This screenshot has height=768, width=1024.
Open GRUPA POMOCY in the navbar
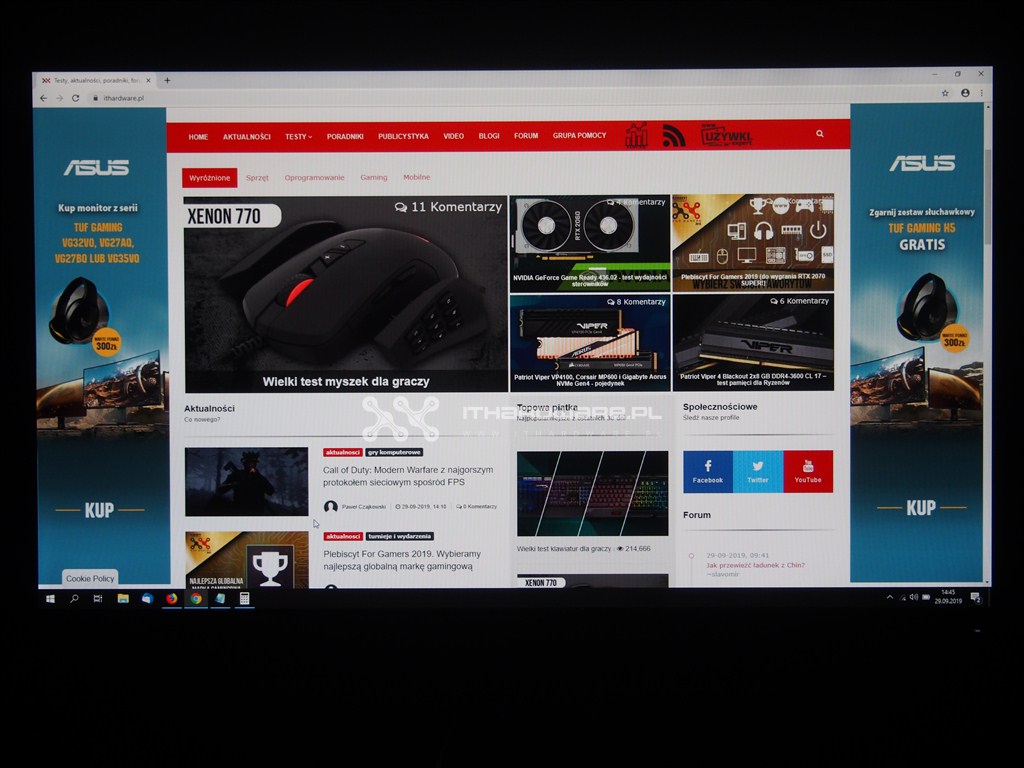point(579,135)
